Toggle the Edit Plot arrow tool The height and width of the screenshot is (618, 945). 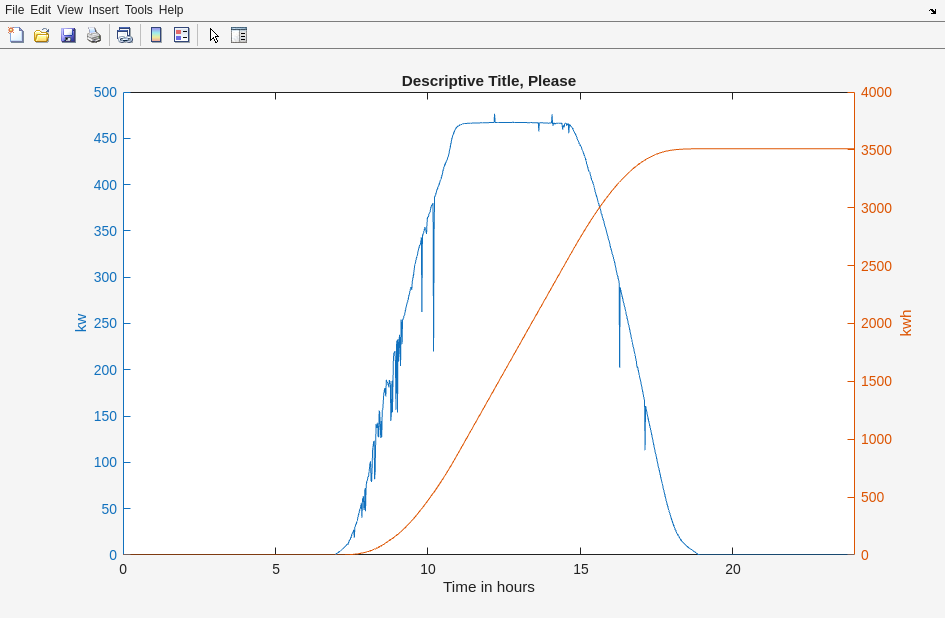pyautogui.click(x=214, y=35)
